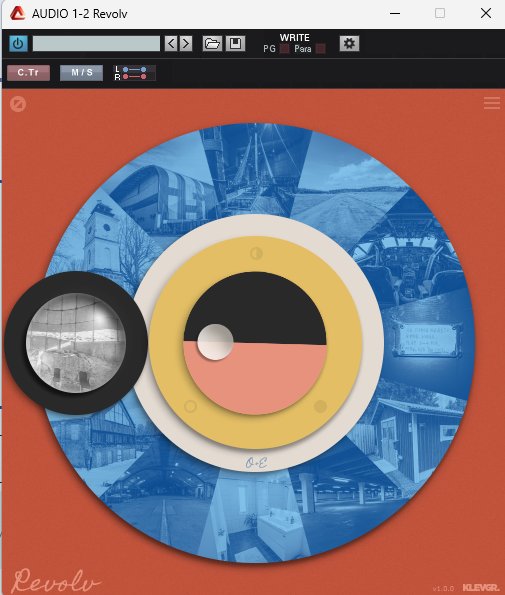Image resolution: width=505 pixels, height=595 pixels.
Task: Go to the previous preset arrow
Action: point(171,44)
